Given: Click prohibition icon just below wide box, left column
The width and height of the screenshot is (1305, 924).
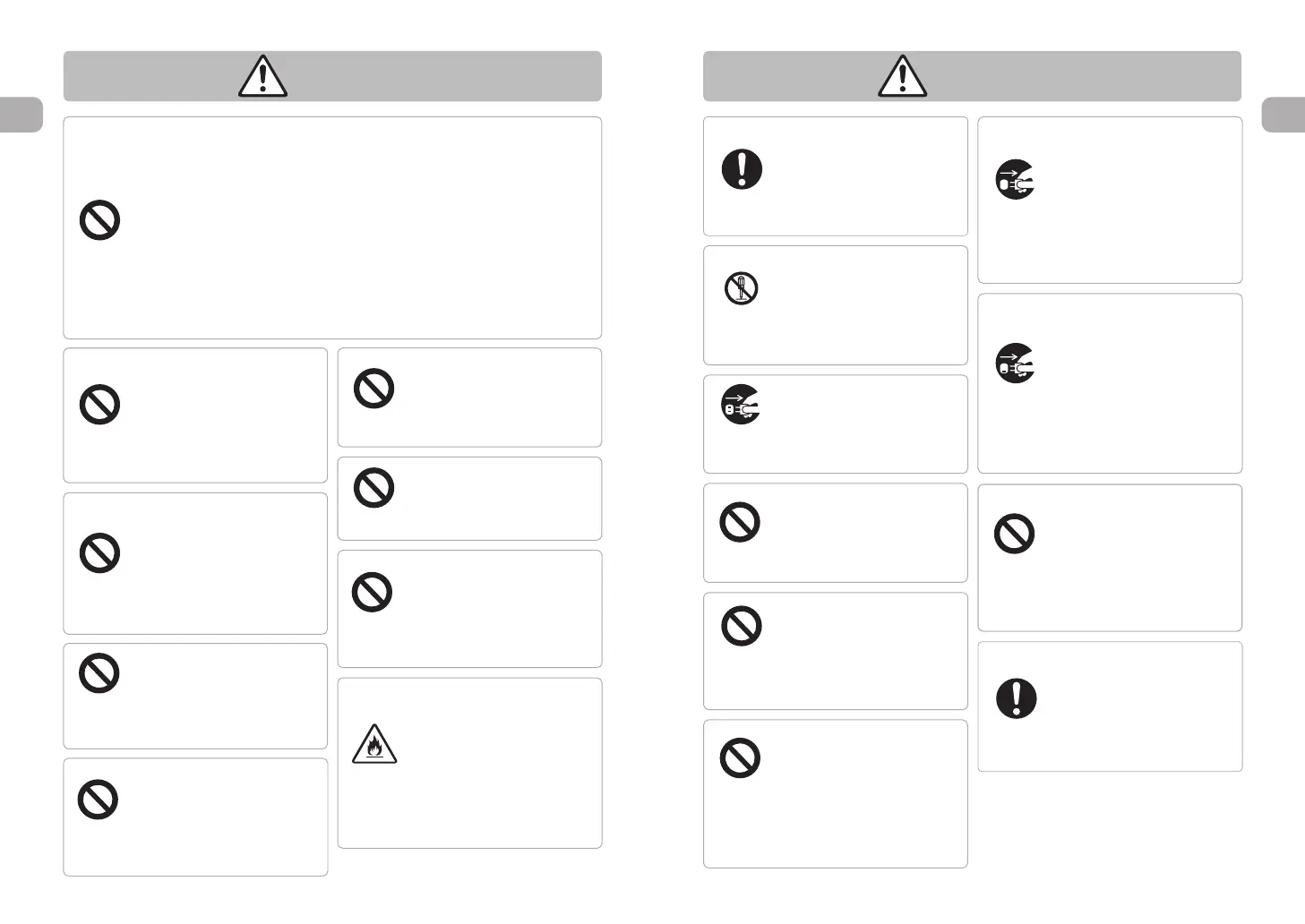Looking at the screenshot, I should (100, 405).
